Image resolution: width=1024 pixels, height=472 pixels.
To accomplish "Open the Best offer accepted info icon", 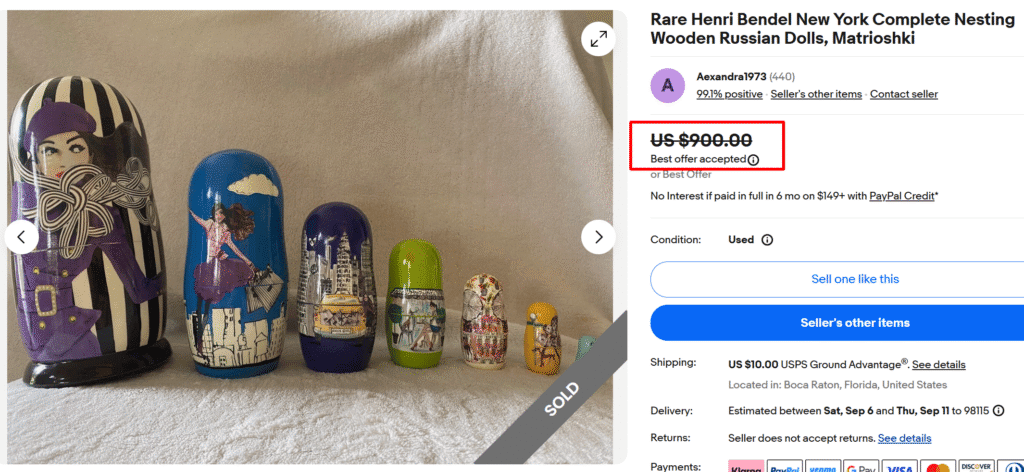I will pos(754,159).
